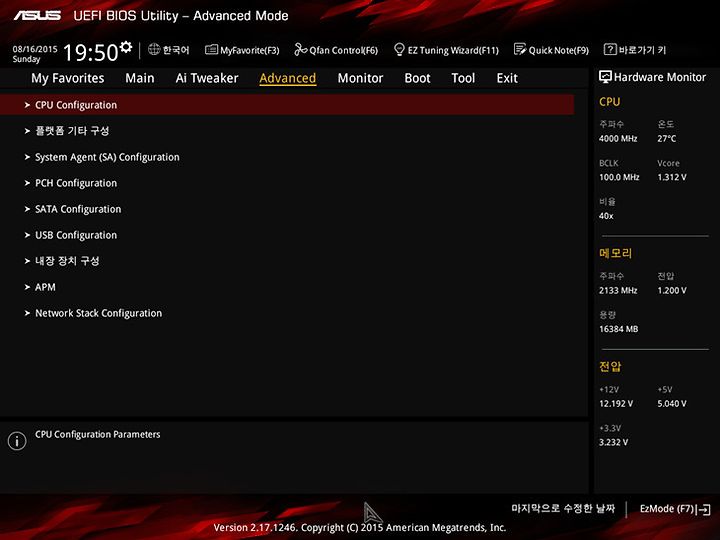This screenshot has width=720, height=540.
Task: Click the CPU Configuration Parameters help text
Action: (98, 434)
